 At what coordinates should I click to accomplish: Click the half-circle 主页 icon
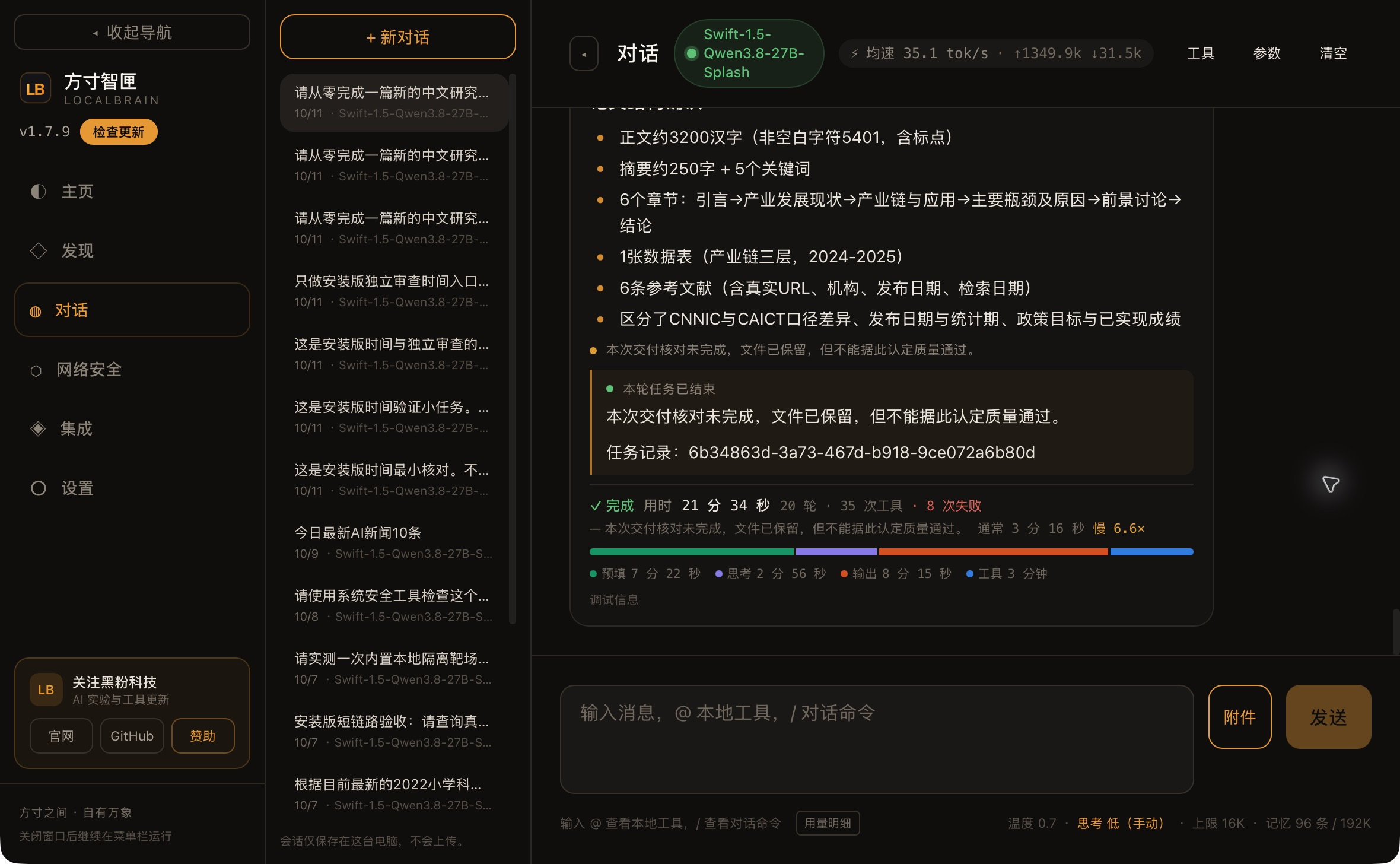tap(38, 191)
